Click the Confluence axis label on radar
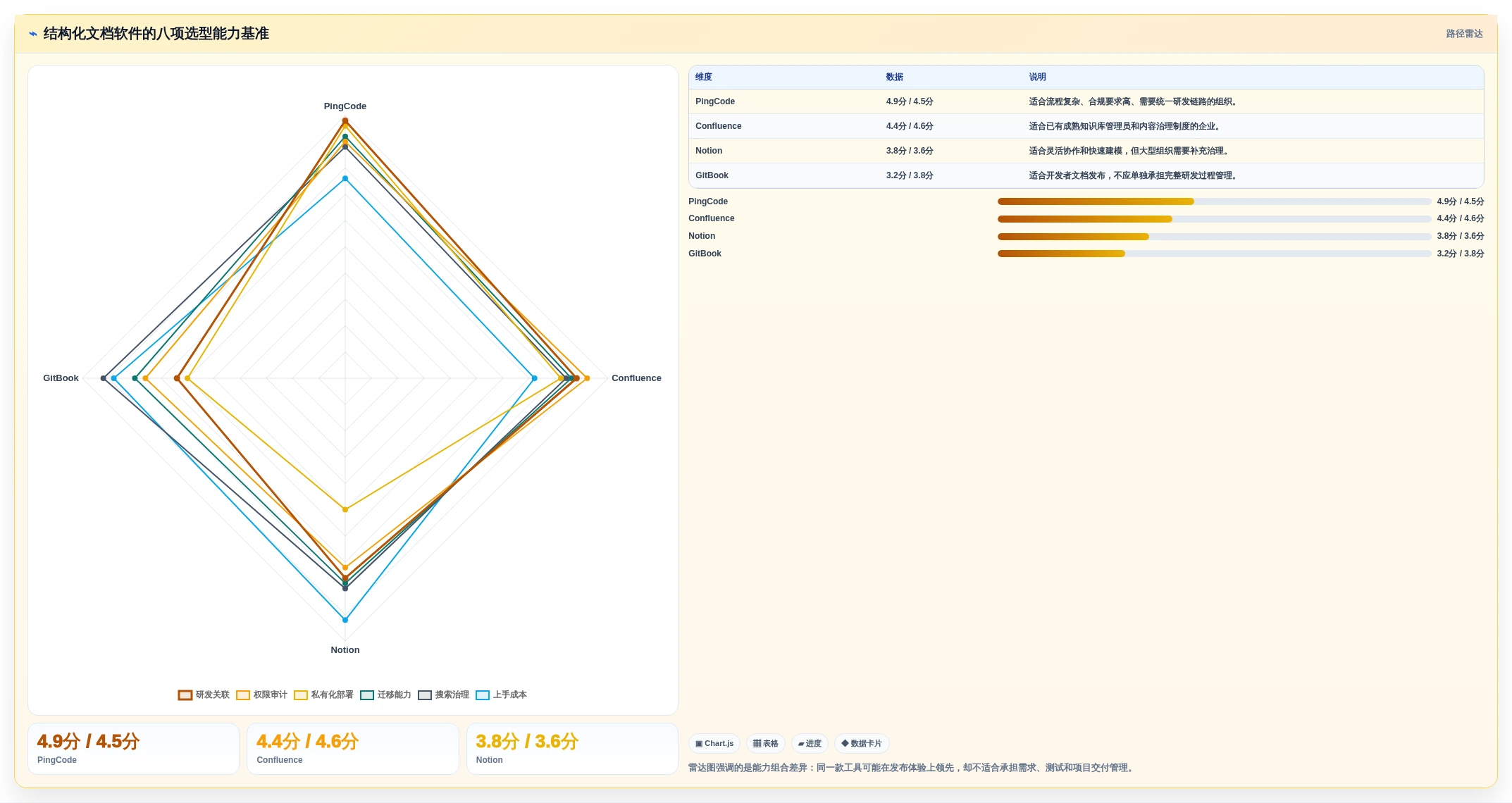The image size is (1512, 803). coord(636,378)
